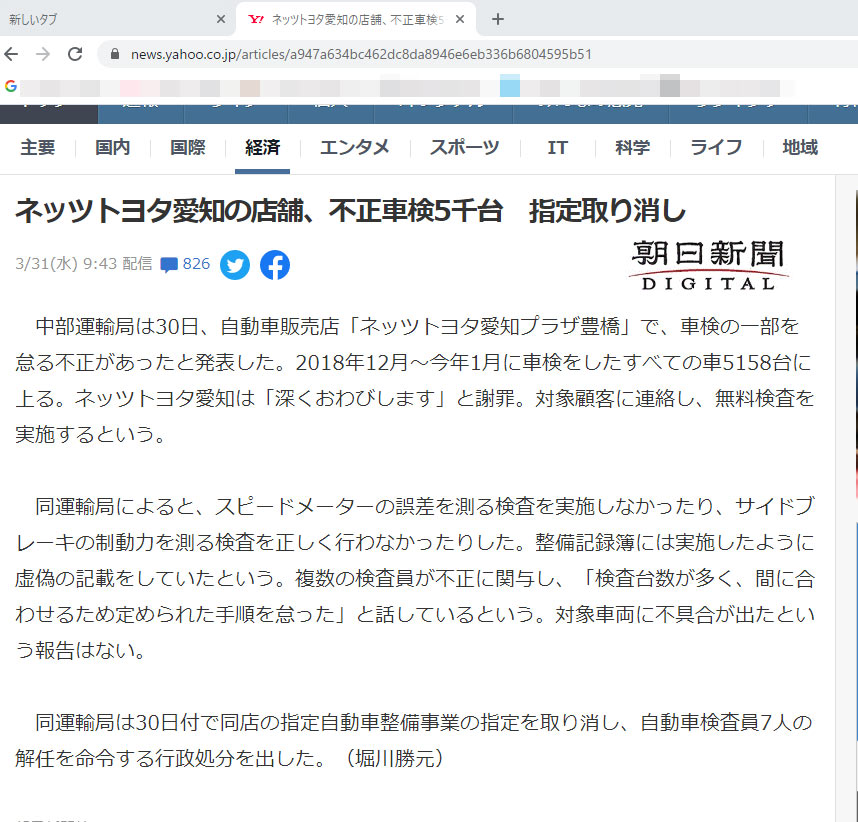Open the IT news category
This screenshot has width=858, height=822.
[x=558, y=148]
